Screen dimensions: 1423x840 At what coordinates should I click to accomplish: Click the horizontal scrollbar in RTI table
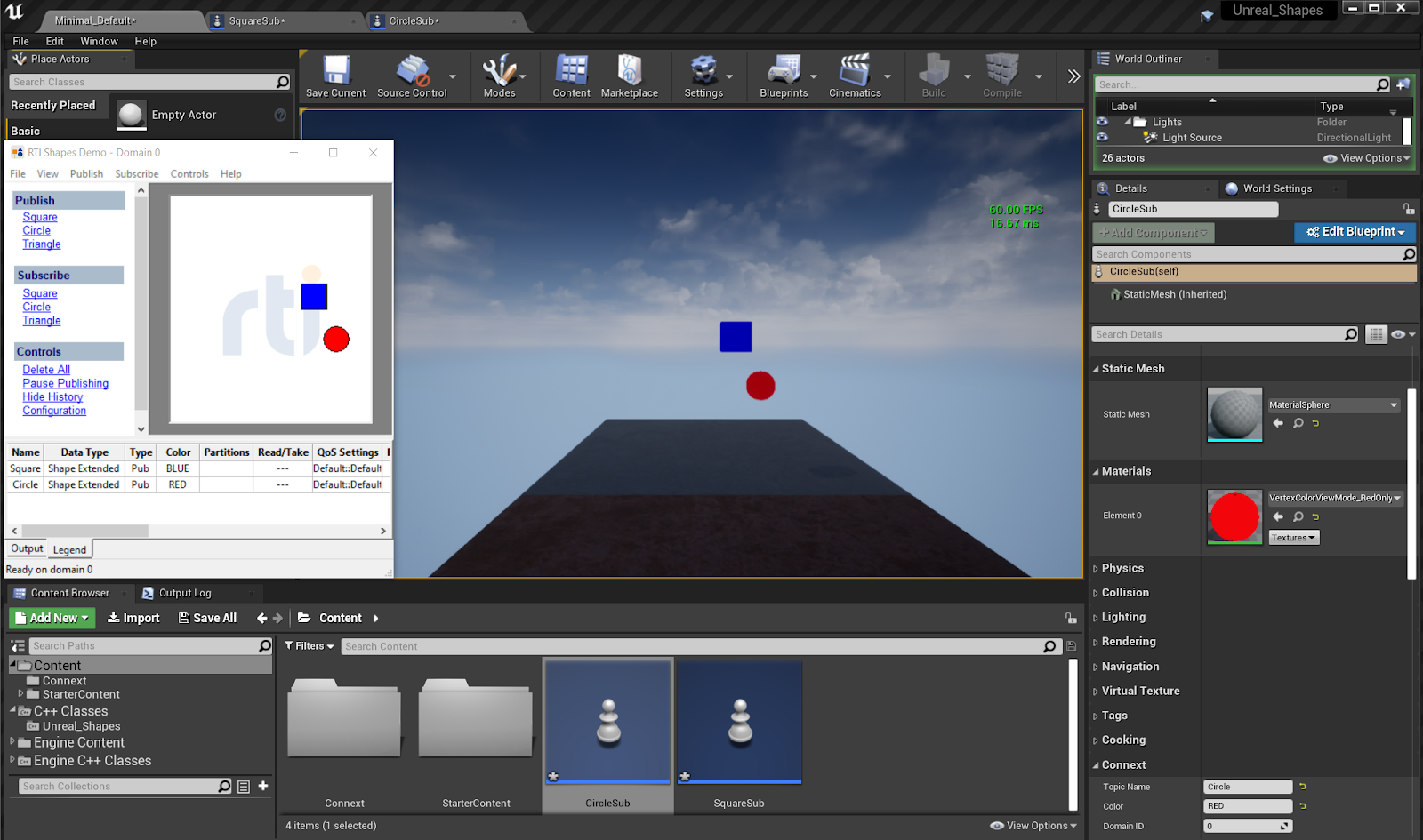(85, 531)
